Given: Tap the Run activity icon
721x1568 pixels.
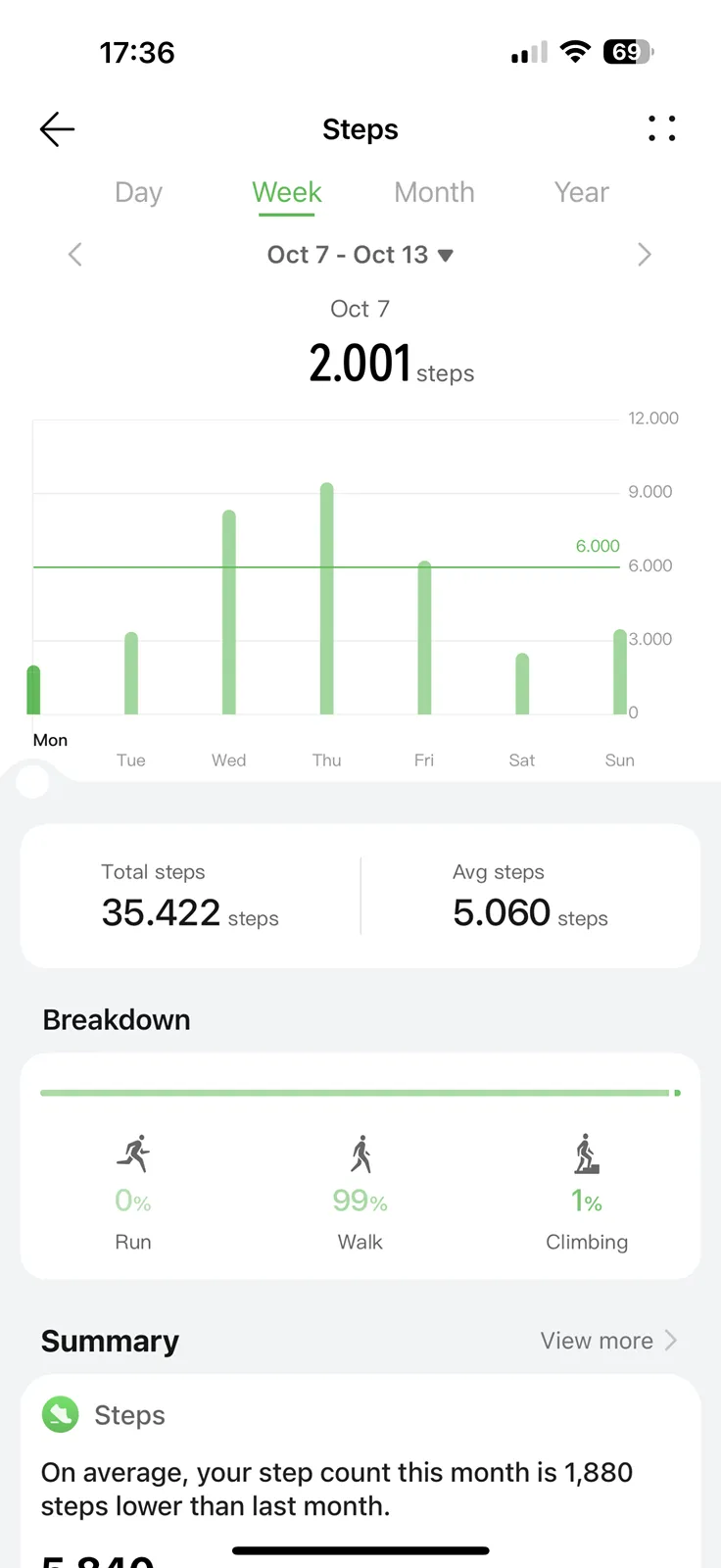Looking at the screenshot, I should (x=133, y=1153).
